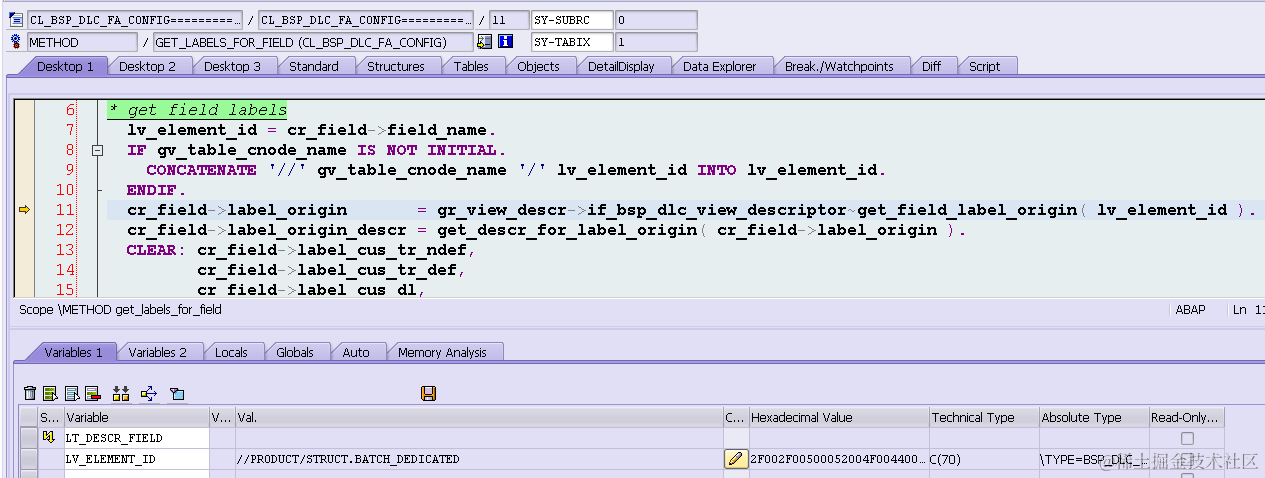Click the SY-SUBRC field
1265x478 pixels.
[572, 20]
